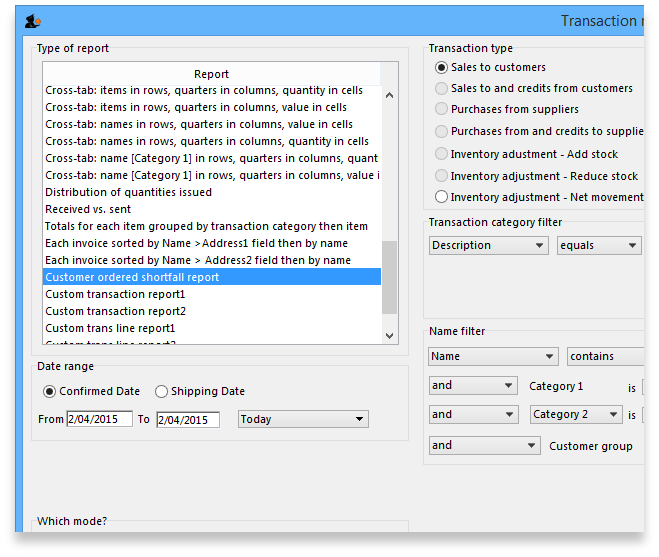Open the Category 2 dropdown

coord(575,414)
